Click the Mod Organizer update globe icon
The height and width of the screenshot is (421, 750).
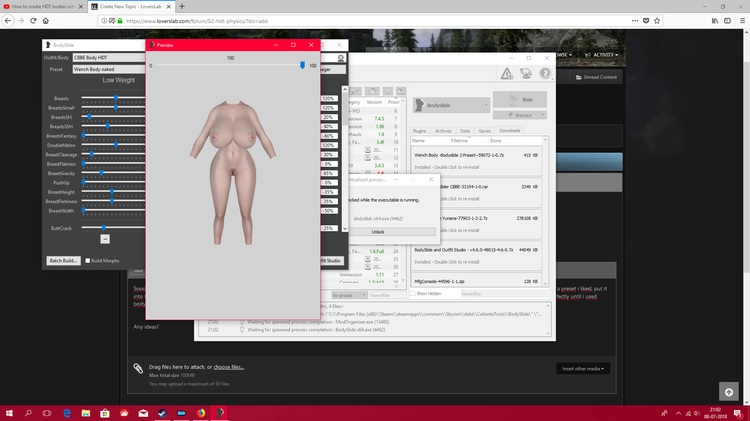click(x=526, y=73)
